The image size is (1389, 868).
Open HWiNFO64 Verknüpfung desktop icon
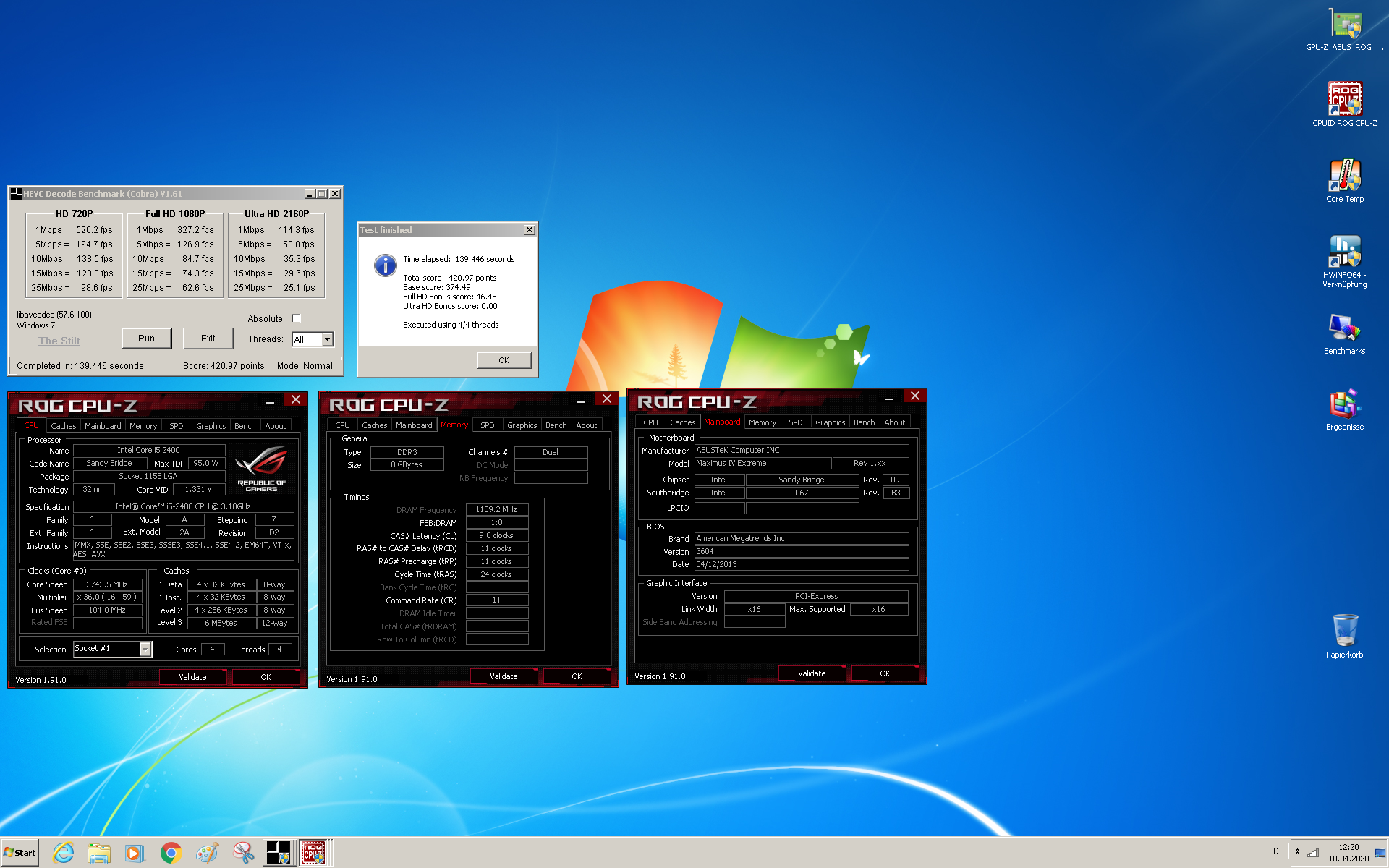tap(1344, 260)
